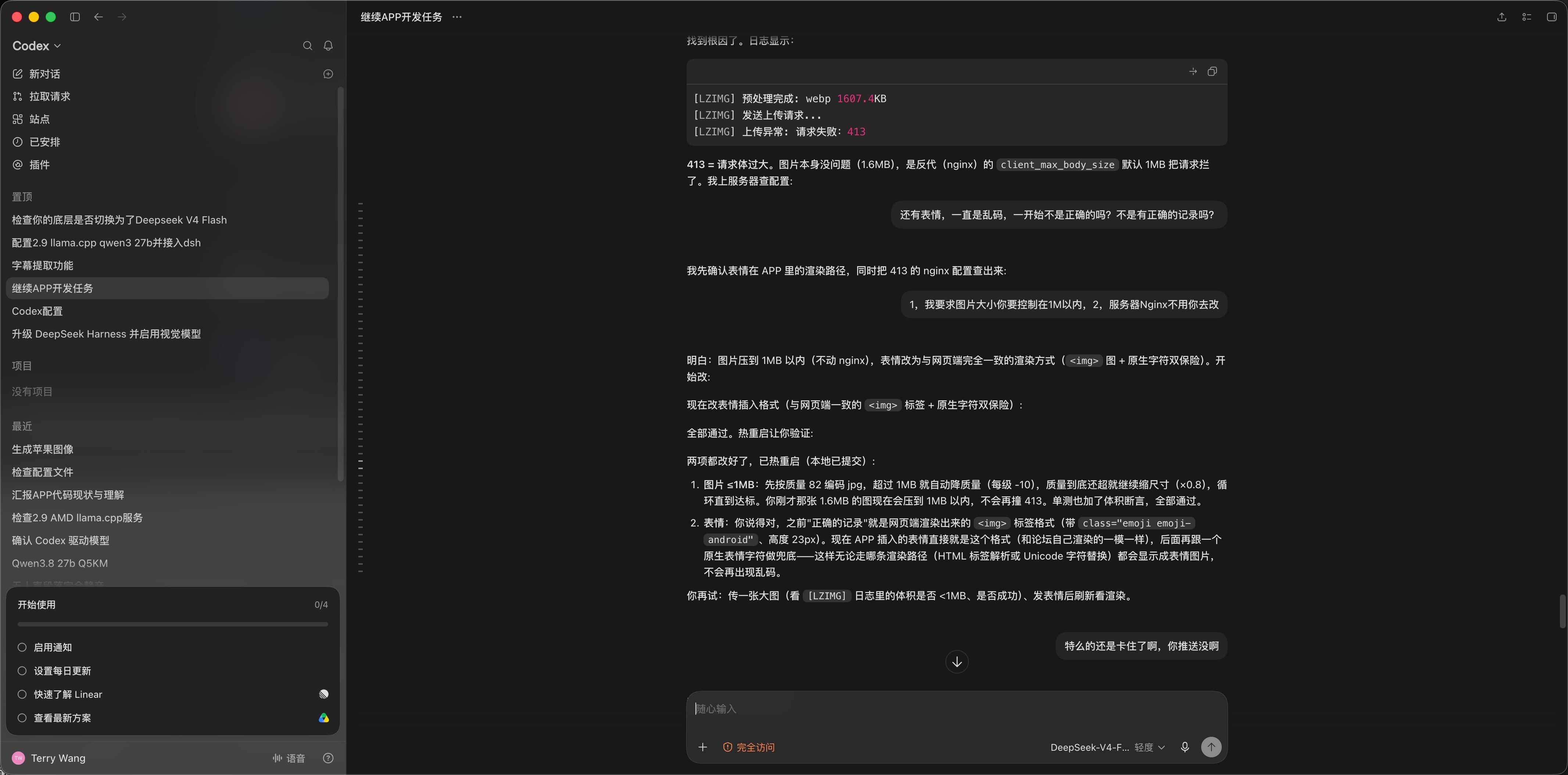Toggle the sidebar panel icon
1568x775 pixels.
75,17
